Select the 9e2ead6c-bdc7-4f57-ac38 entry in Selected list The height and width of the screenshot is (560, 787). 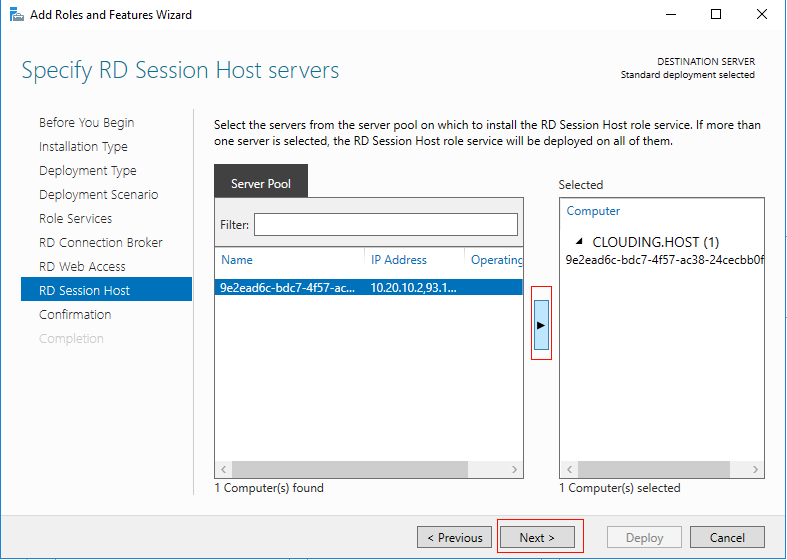(x=664, y=259)
